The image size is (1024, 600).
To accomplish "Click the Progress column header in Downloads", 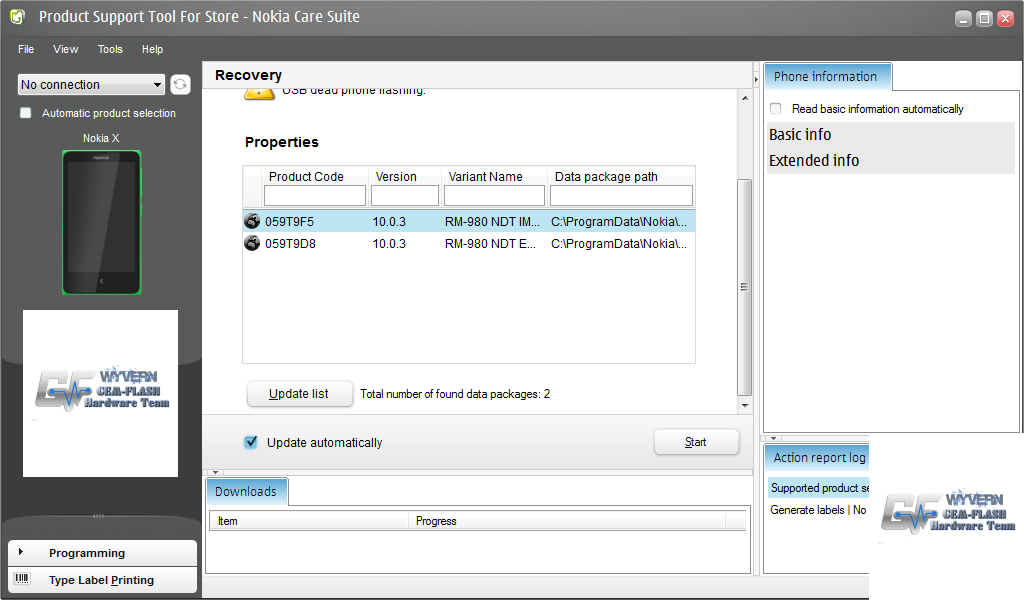I will [x=567, y=520].
